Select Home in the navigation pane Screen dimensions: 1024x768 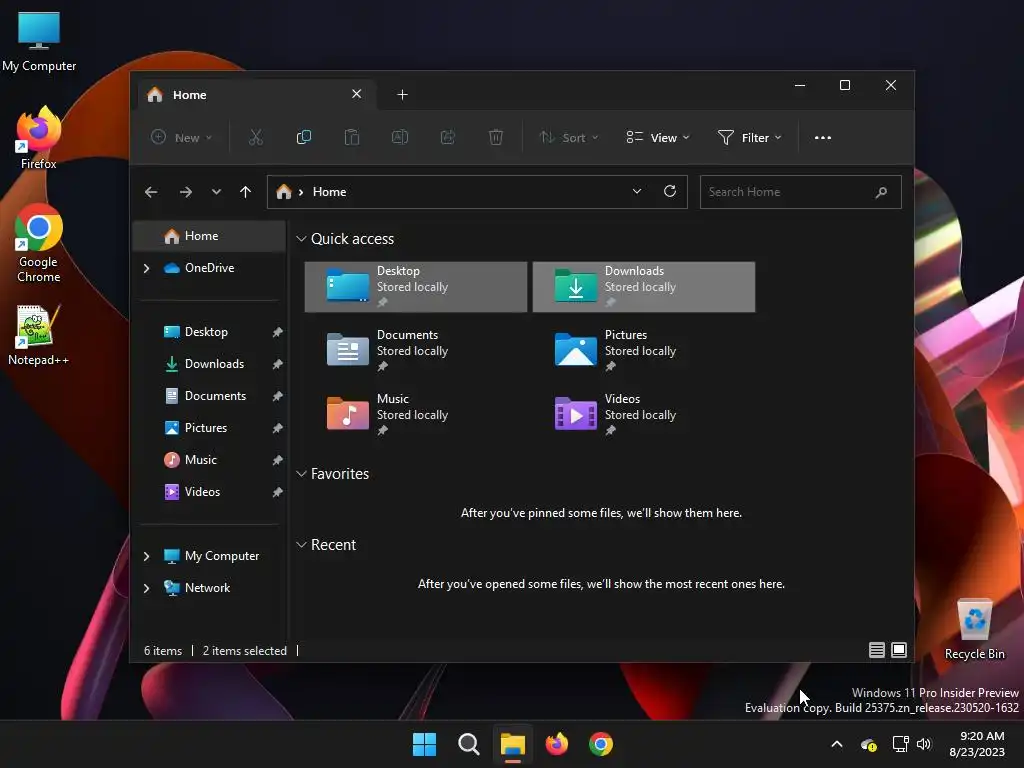(209, 236)
